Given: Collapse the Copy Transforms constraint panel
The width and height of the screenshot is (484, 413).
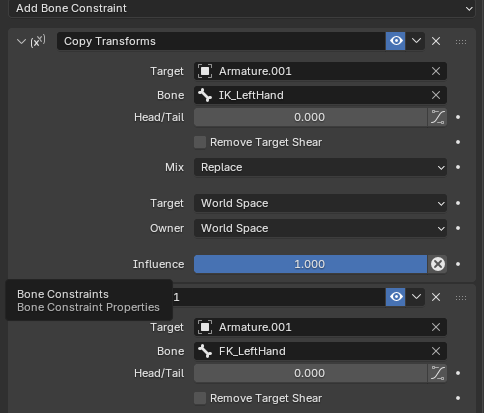Looking at the screenshot, I should coord(21,41).
